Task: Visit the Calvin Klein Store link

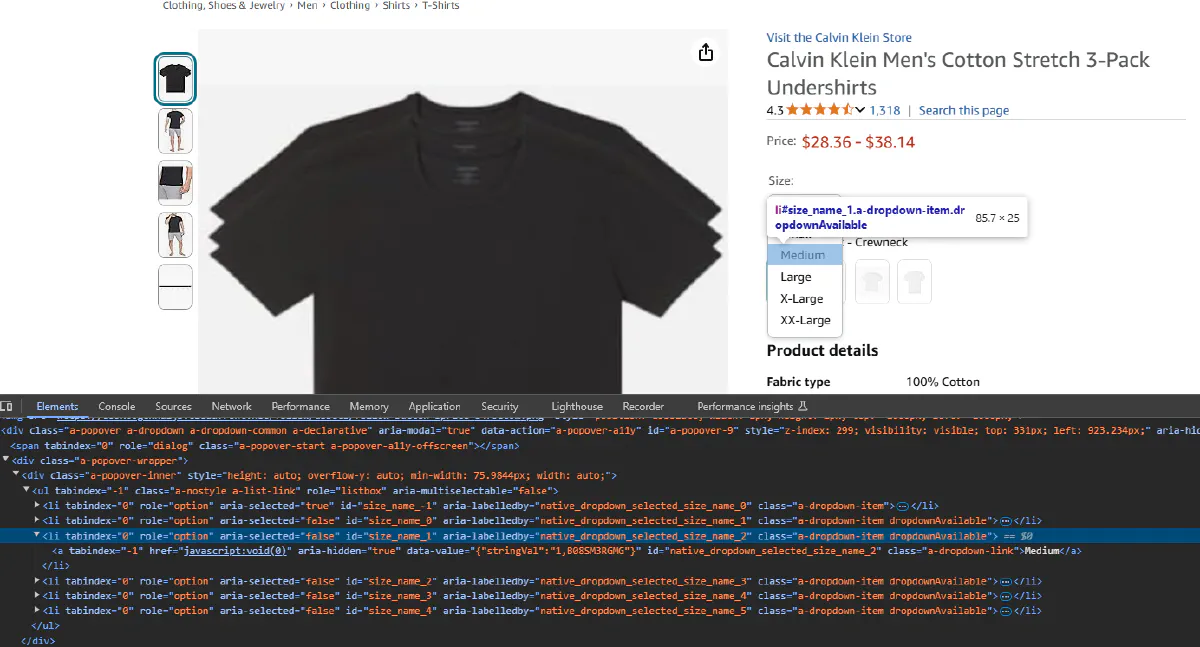Action: (839, 38)
